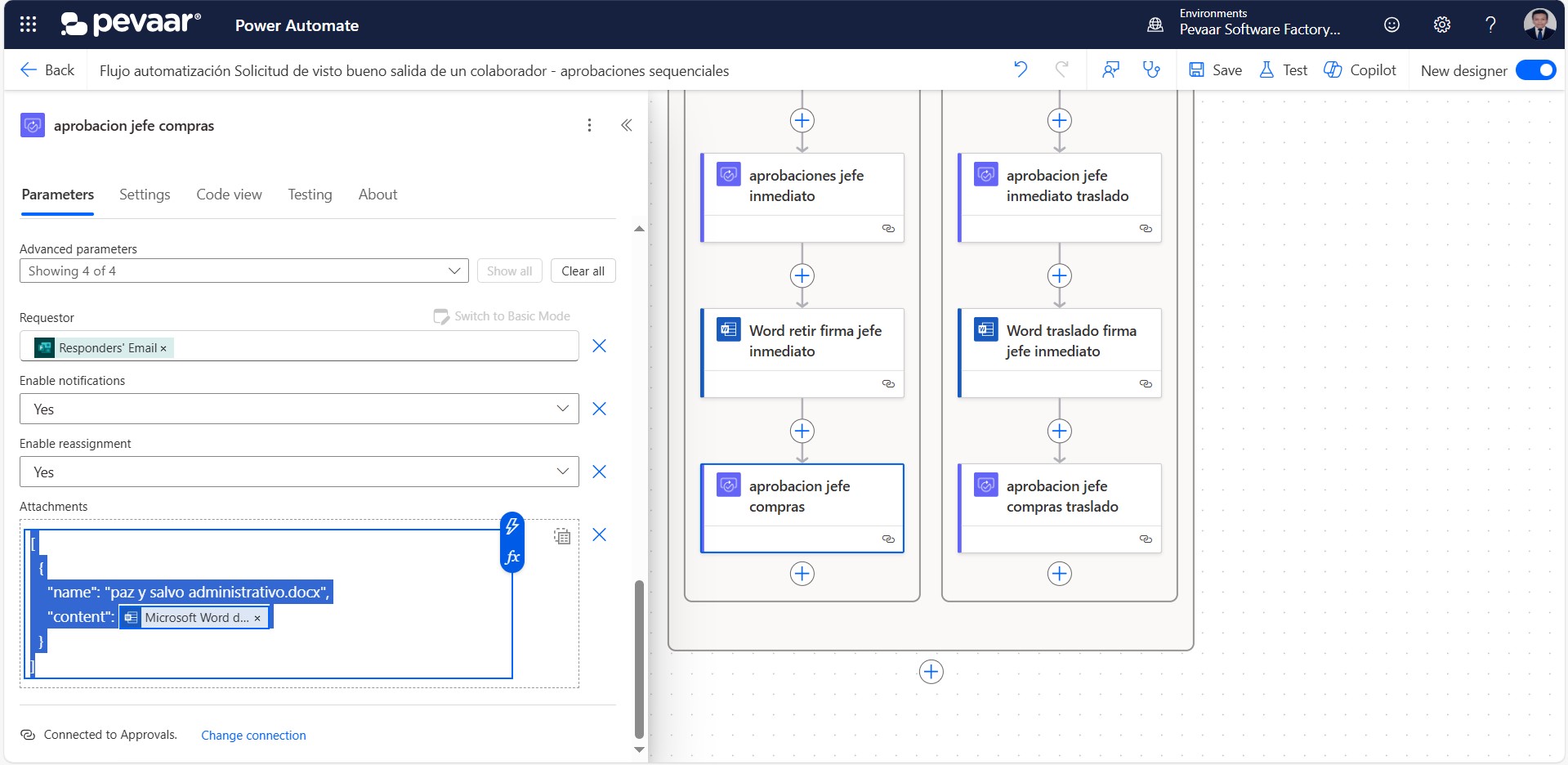
Task: Open the Enable reassignment dropdown
Action: point(299,472)
